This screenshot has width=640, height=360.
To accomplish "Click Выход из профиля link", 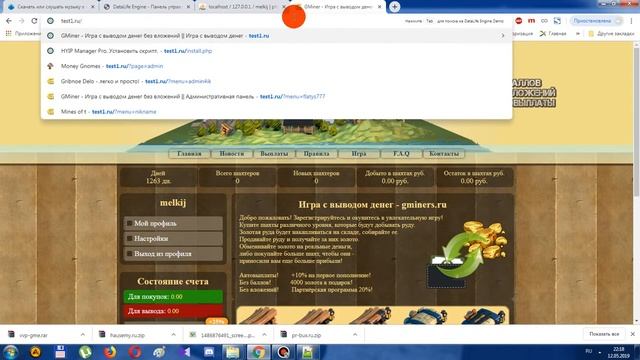I will tap(173, 254).
